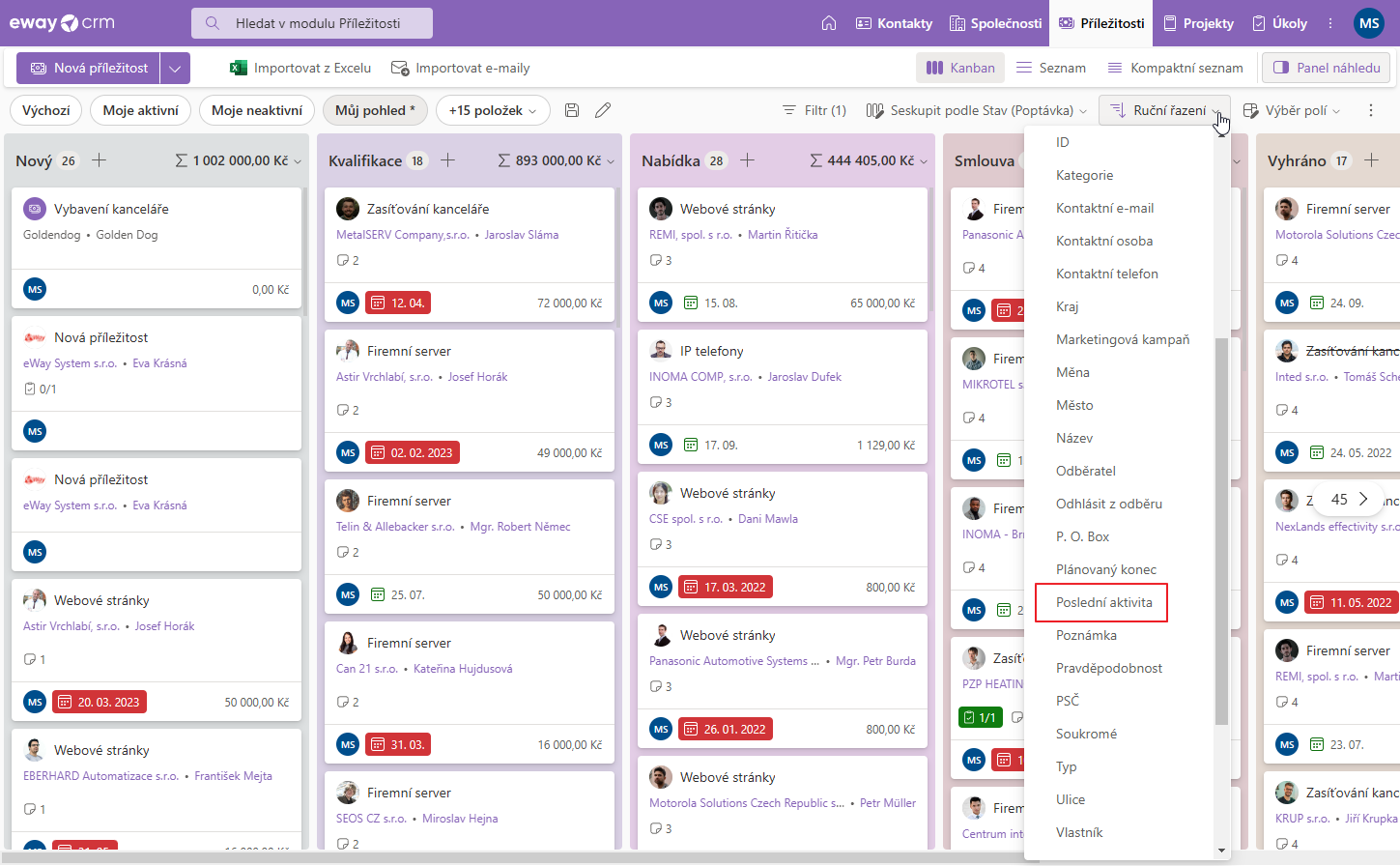Open the IP telefony card
This screenshot has height=866, width=1400.
783,396
